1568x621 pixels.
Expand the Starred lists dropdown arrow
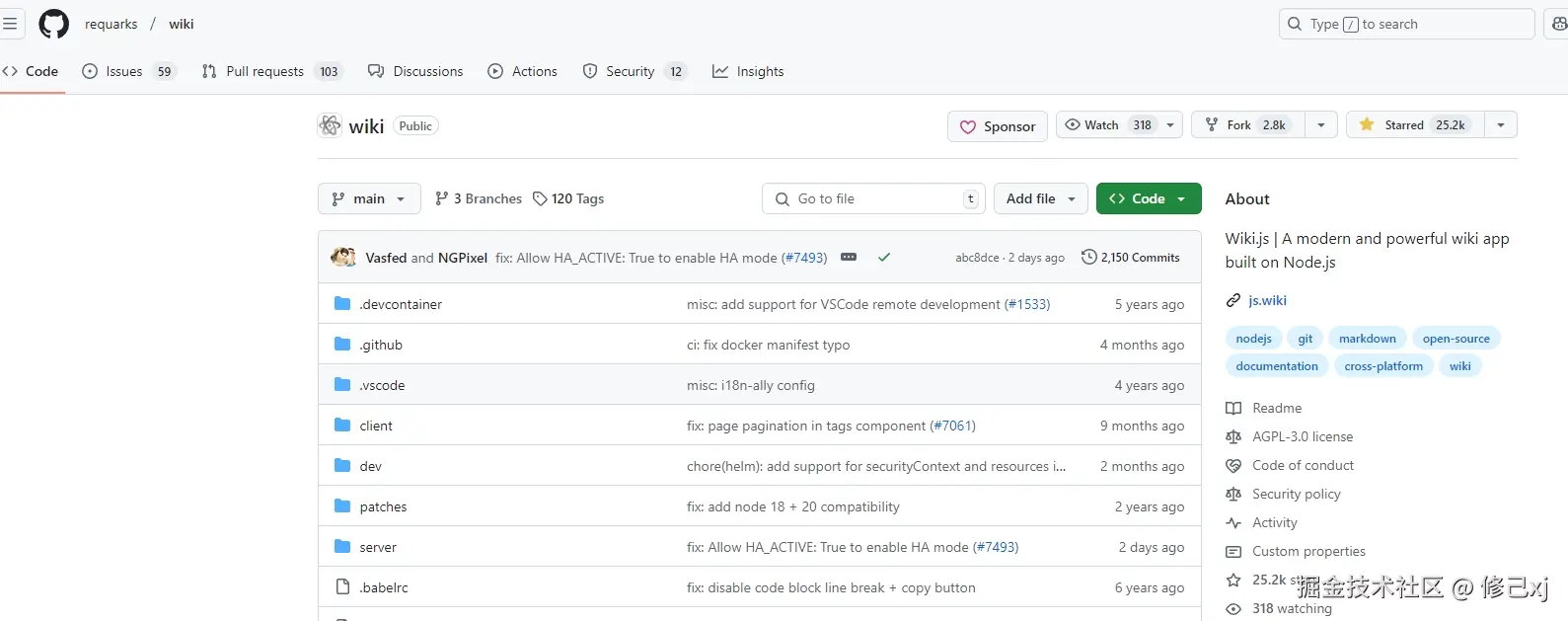(x=1501, y=124)
